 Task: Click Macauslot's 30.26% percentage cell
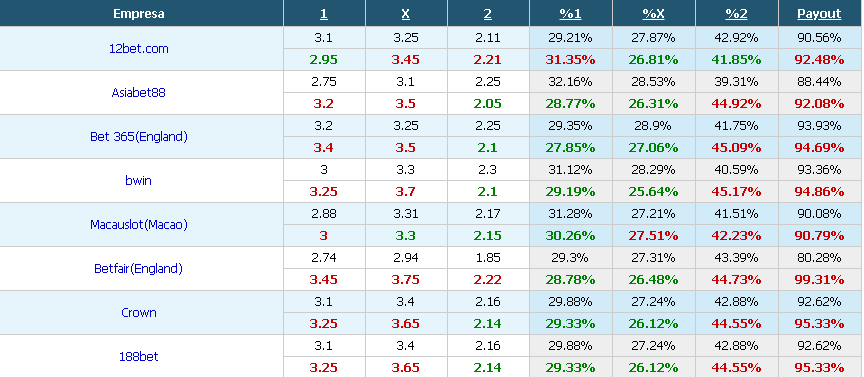coord(570,235)
